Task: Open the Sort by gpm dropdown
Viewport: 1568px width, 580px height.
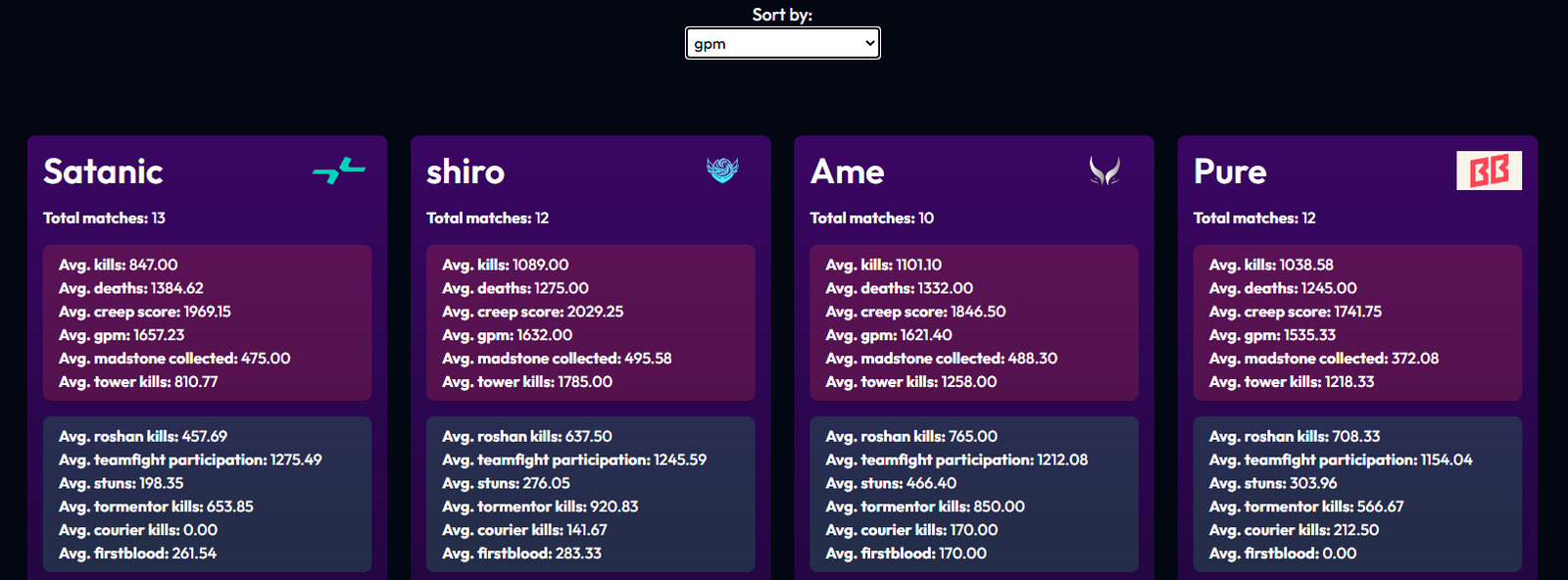Action: point(782,43)
